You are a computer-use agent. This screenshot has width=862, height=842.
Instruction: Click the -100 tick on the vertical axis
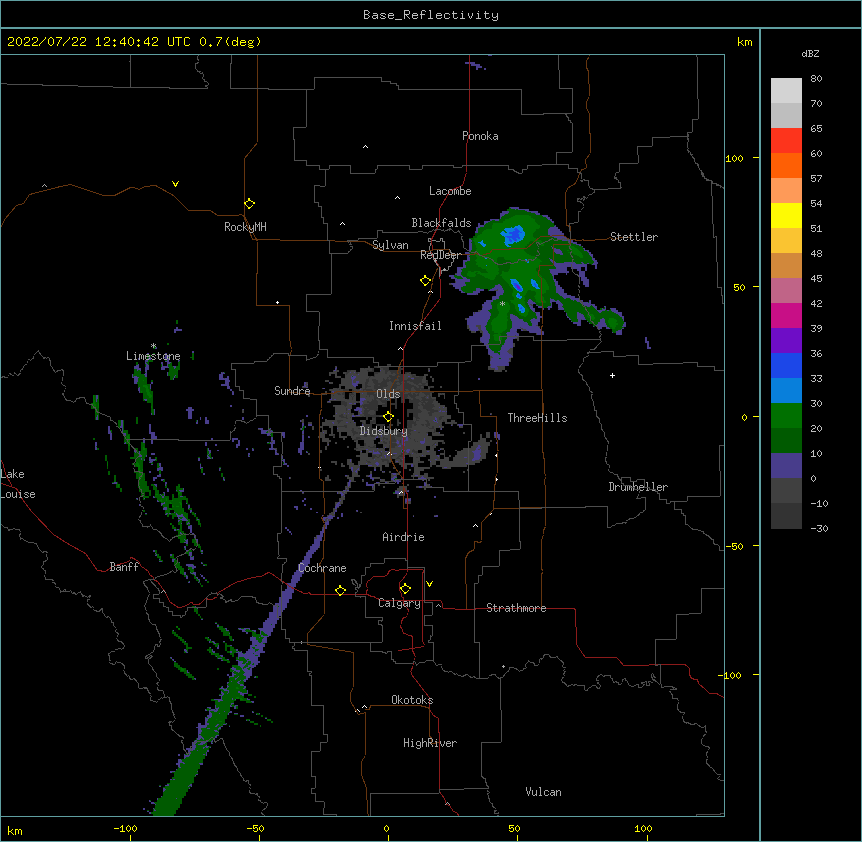coord(731,675)
